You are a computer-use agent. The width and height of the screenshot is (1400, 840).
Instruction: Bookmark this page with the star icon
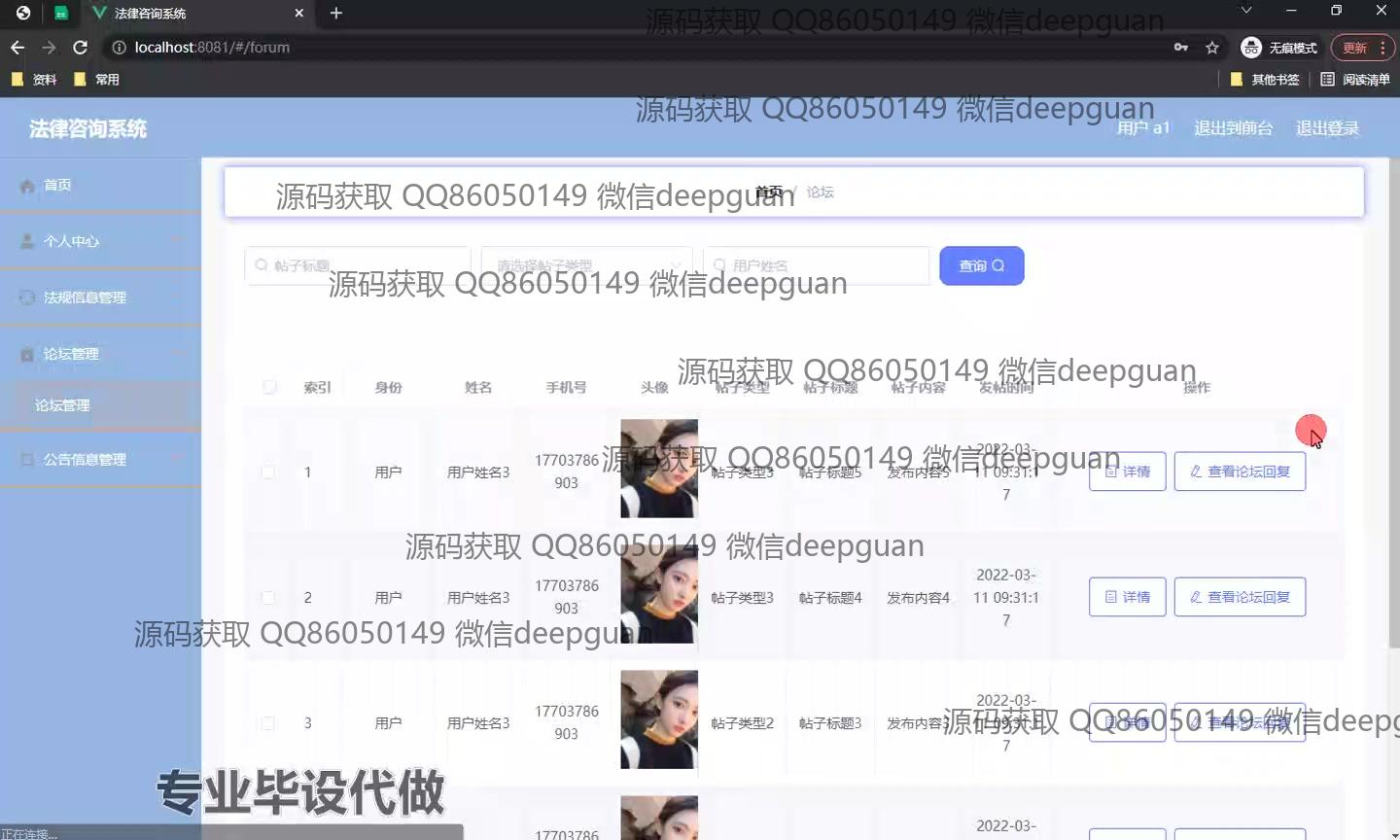[x=1212, y=47]
